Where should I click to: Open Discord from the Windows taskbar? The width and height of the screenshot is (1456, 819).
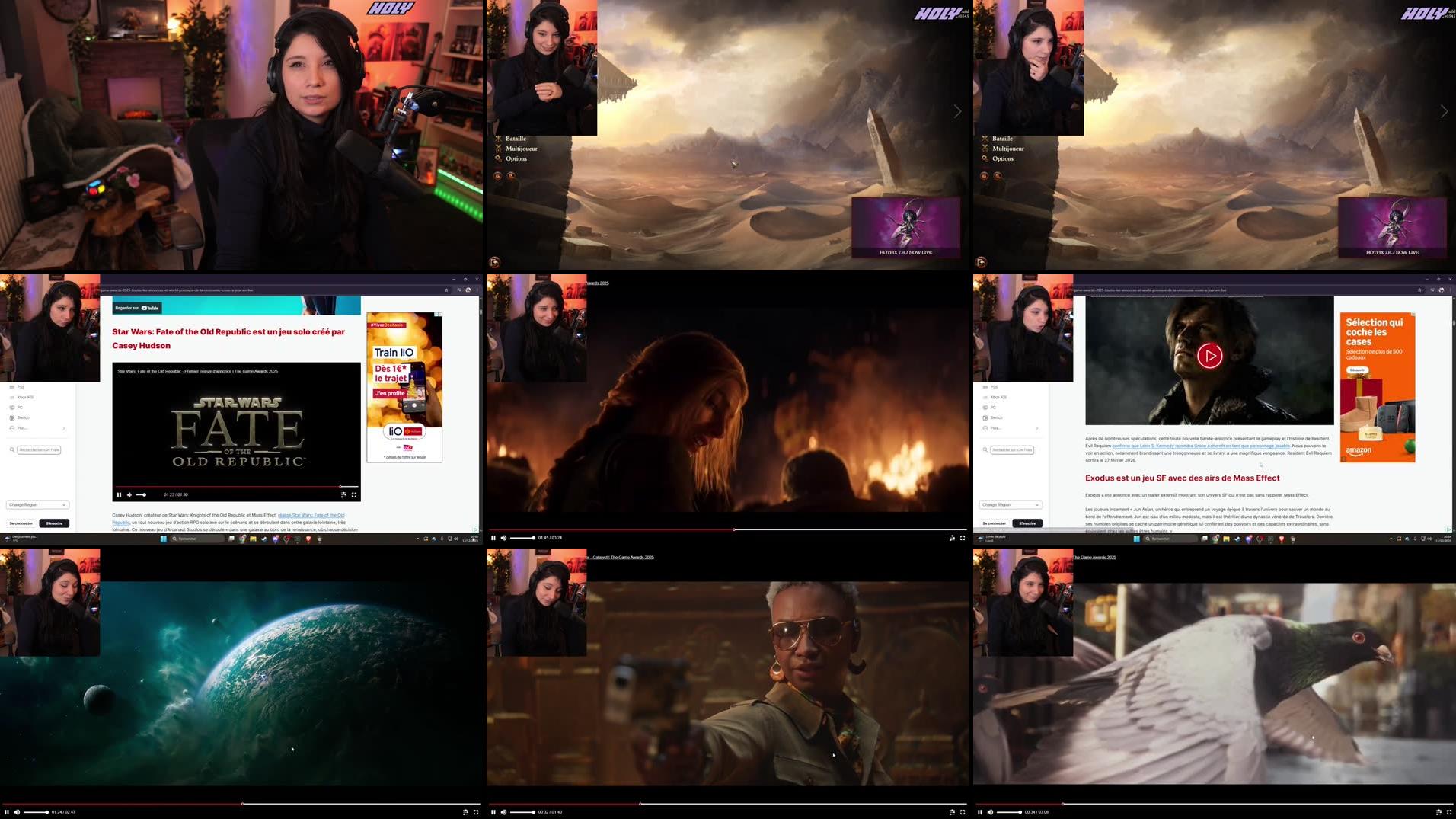(275, 539)
